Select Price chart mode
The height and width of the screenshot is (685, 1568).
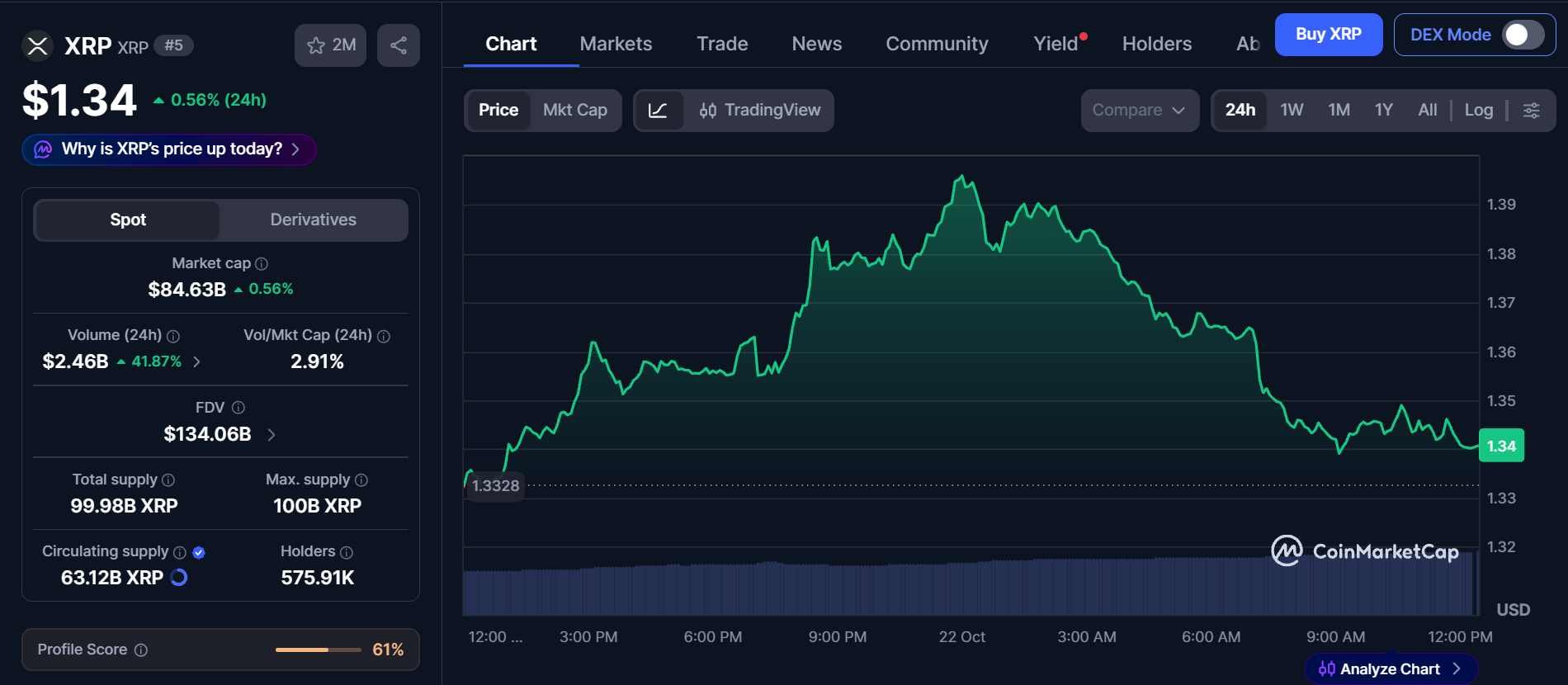coord(498,111)
